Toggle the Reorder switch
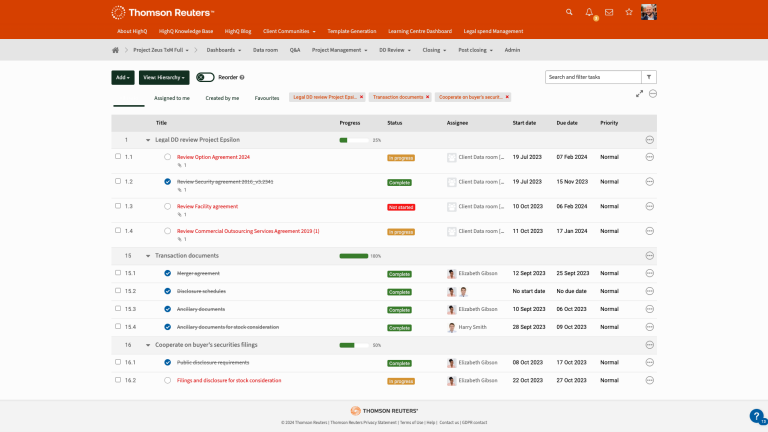This screenshot has width=768, height=432. 205,77
